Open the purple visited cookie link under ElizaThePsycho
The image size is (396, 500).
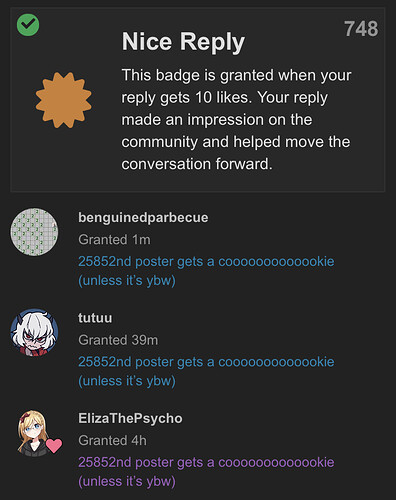[x=206, y=472]
